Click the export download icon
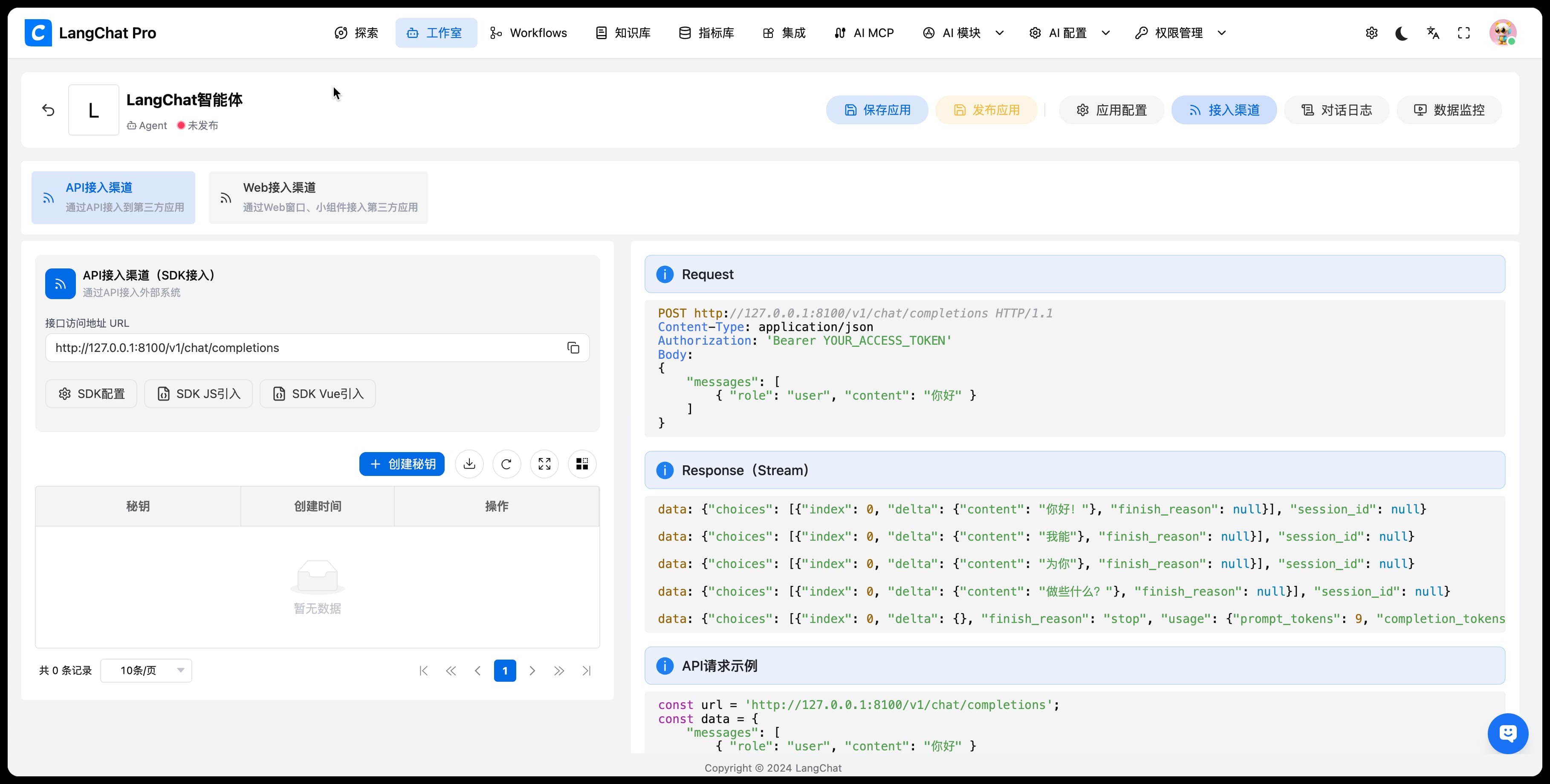Image resolution: width=1550 pixels, height=784 pixels. 469,464
